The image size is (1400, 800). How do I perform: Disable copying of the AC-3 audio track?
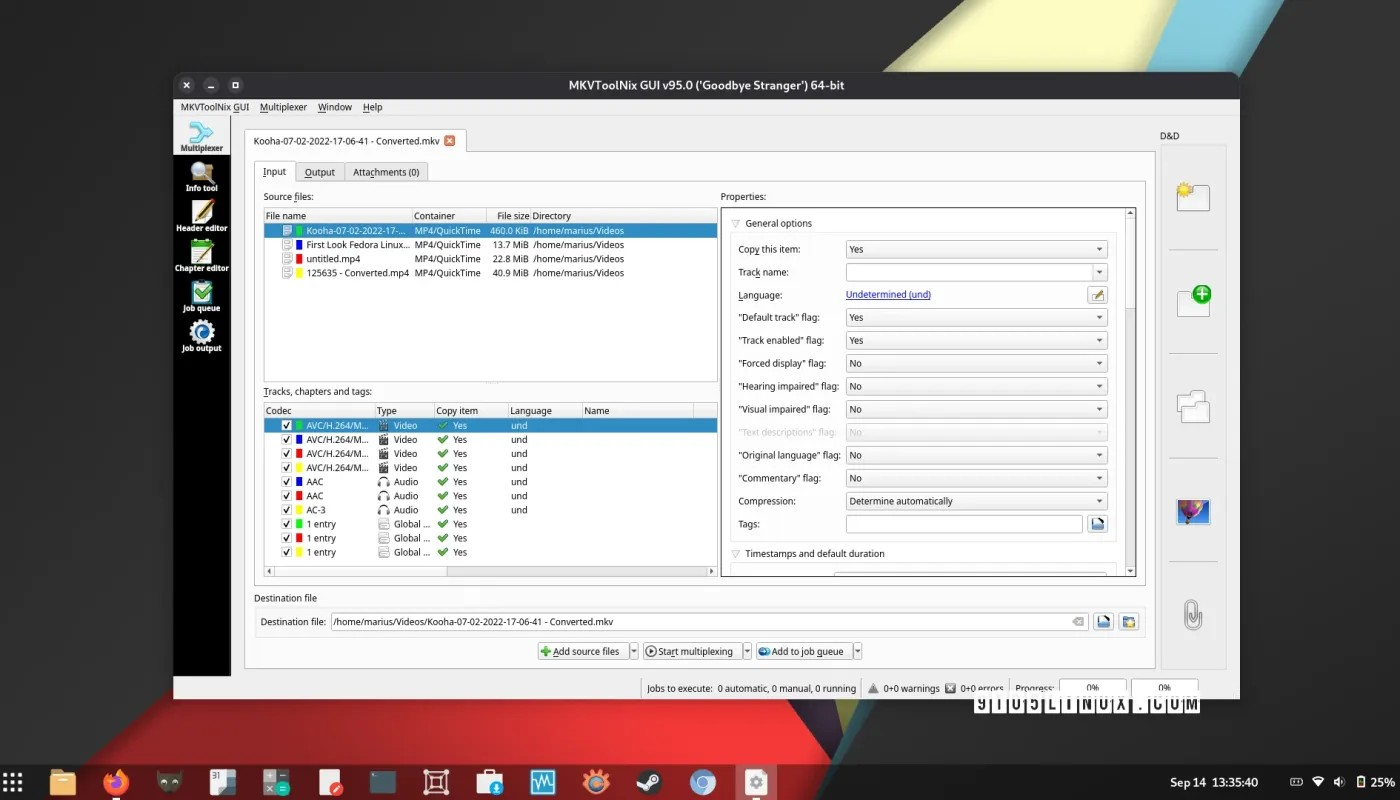coord(286,509)
